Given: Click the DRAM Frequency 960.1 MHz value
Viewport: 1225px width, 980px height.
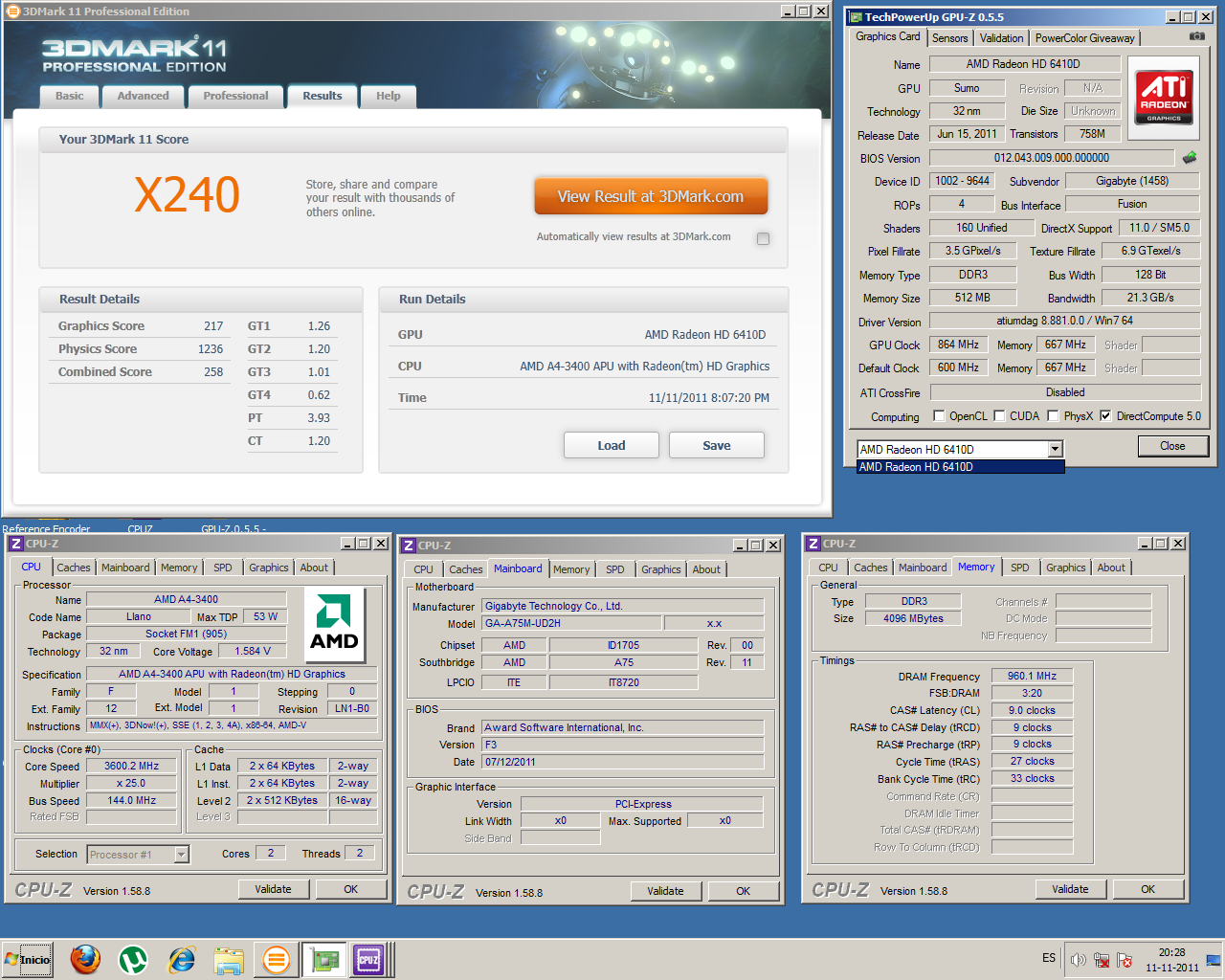Looking at the screenshot, I should pos(1032,676).
